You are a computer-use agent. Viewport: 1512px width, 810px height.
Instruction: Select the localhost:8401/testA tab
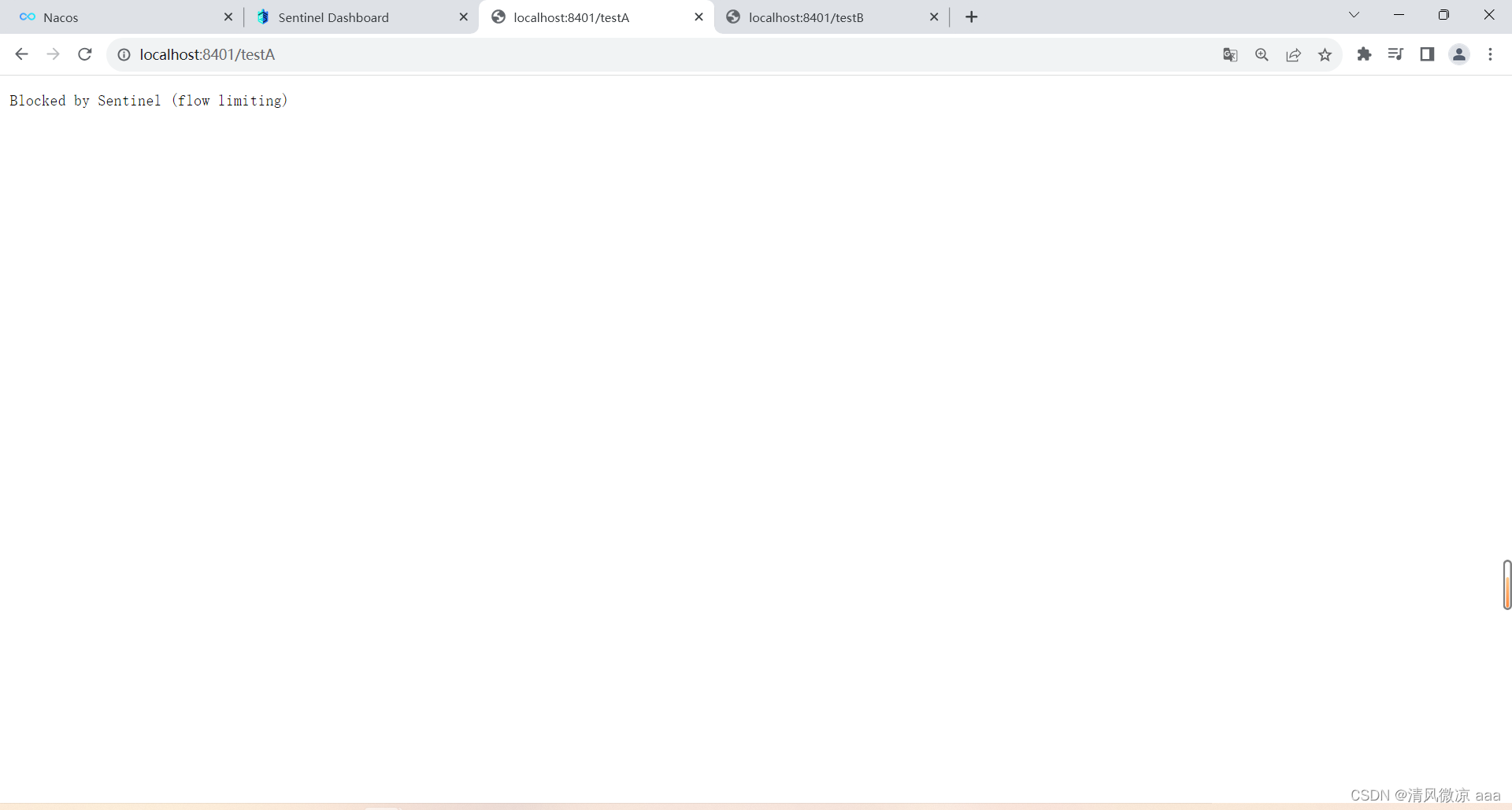pyautogui.click(x=596, y=17)
